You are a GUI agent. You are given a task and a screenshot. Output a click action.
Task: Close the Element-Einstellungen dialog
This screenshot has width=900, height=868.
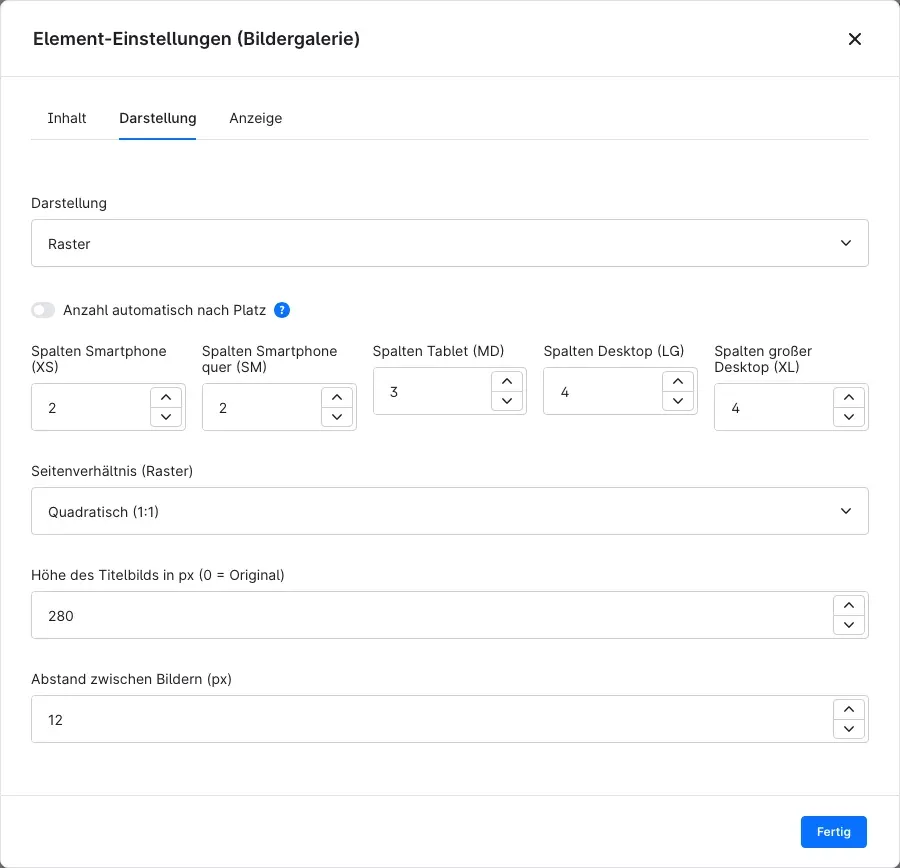coord(854,39)
